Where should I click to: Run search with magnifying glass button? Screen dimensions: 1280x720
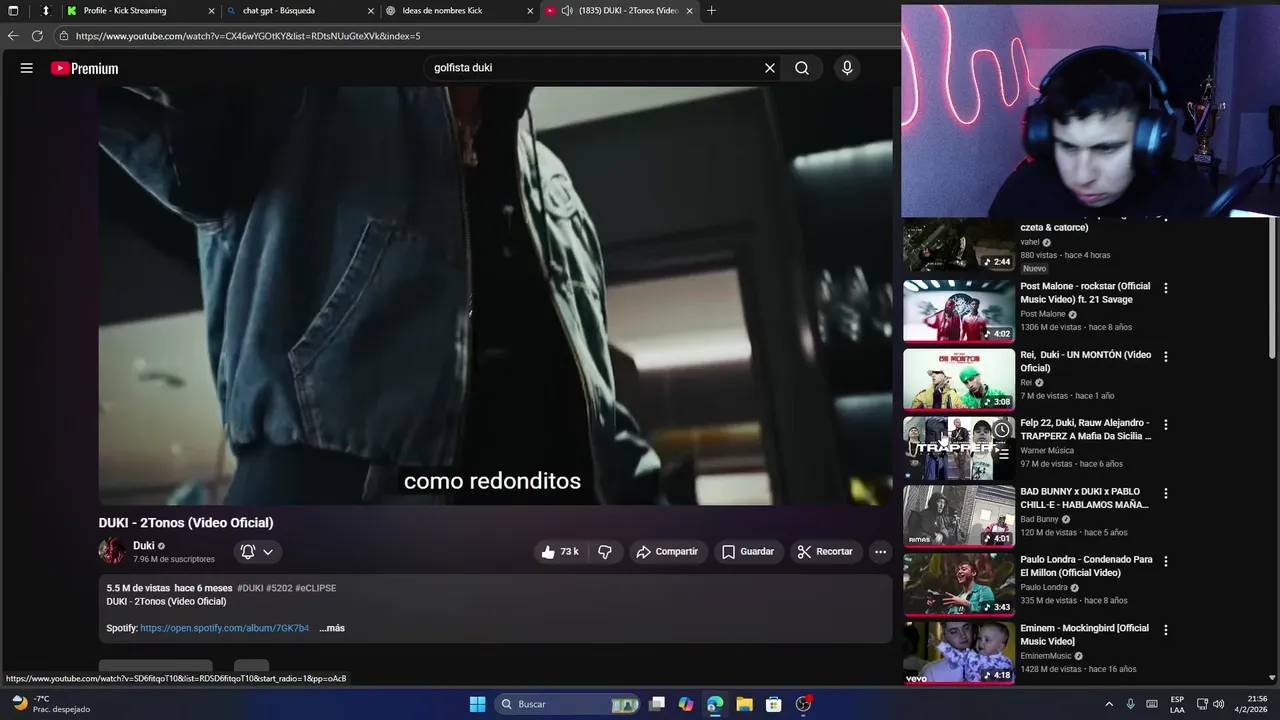(802, 68)
